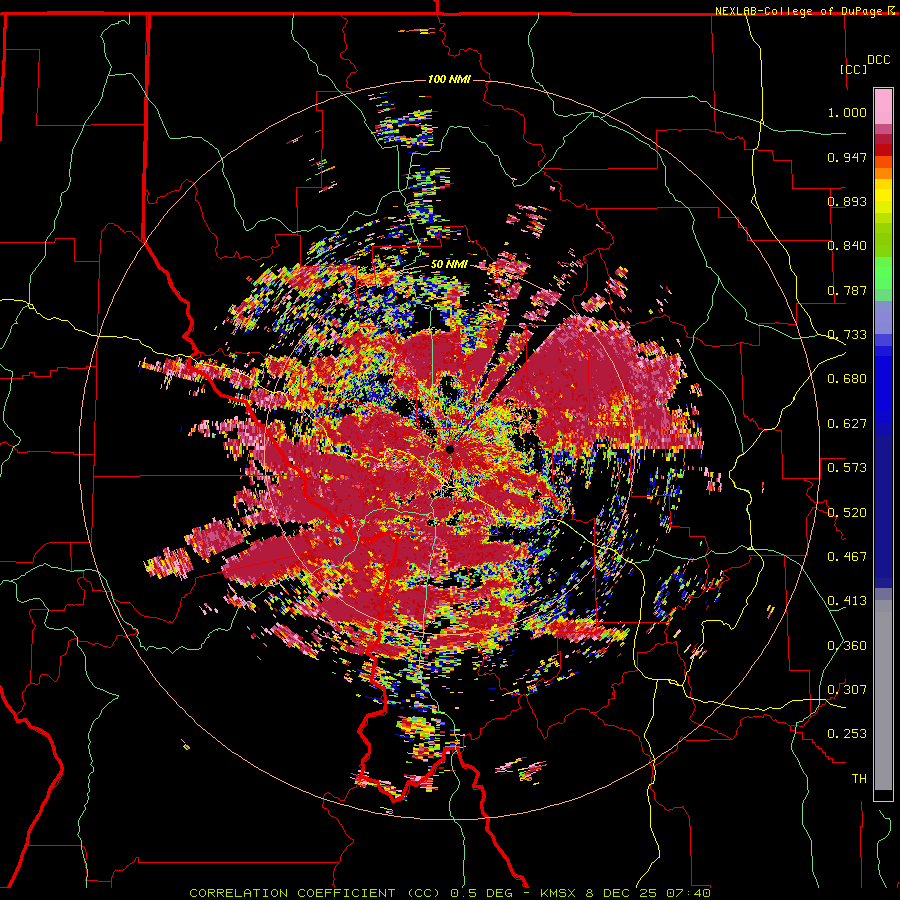This screenshot has width=900, height=900.
Task: Select the 0.307 legend value
Action: [847, 690]
